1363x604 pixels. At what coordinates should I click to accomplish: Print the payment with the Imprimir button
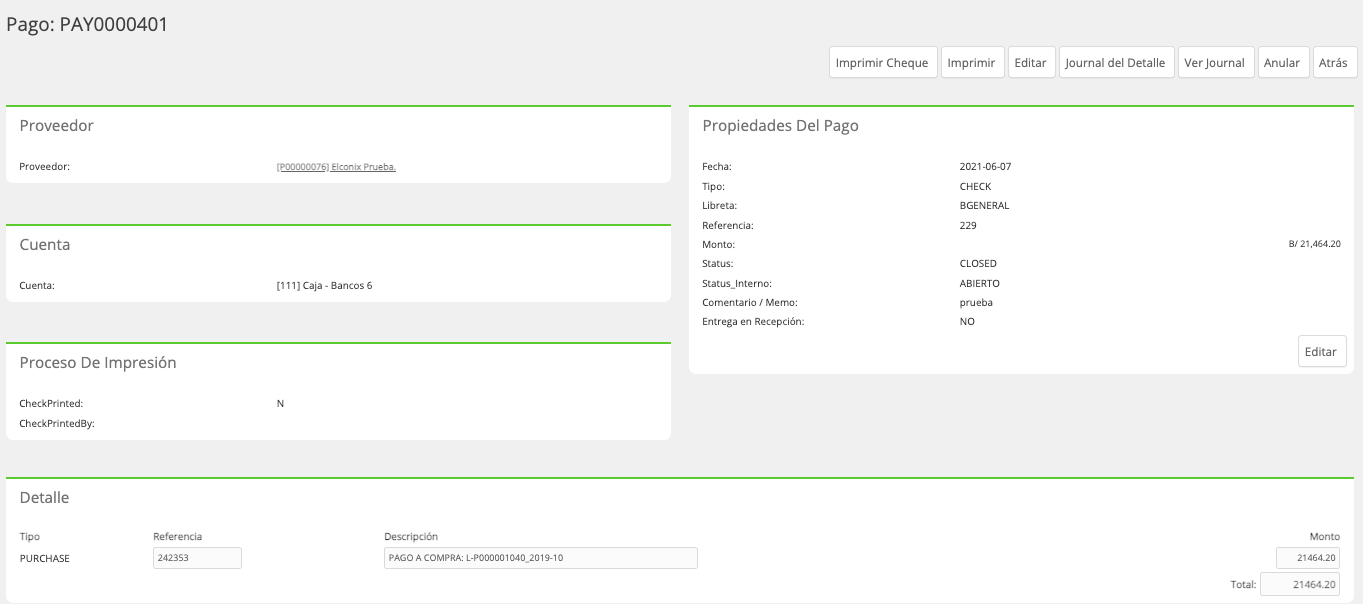(x=971, y=62)
